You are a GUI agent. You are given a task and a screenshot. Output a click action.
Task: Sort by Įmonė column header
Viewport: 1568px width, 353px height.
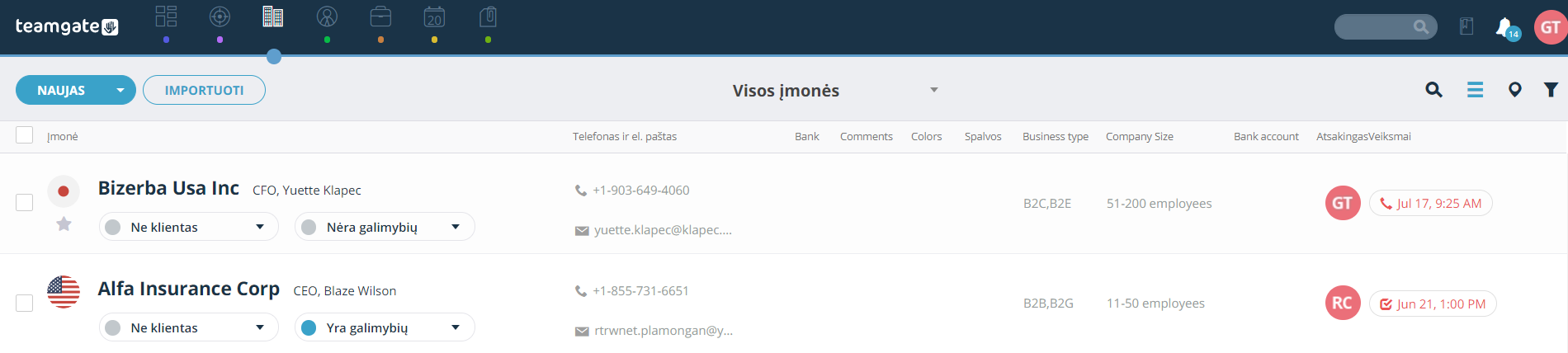[x=63, y=137]
